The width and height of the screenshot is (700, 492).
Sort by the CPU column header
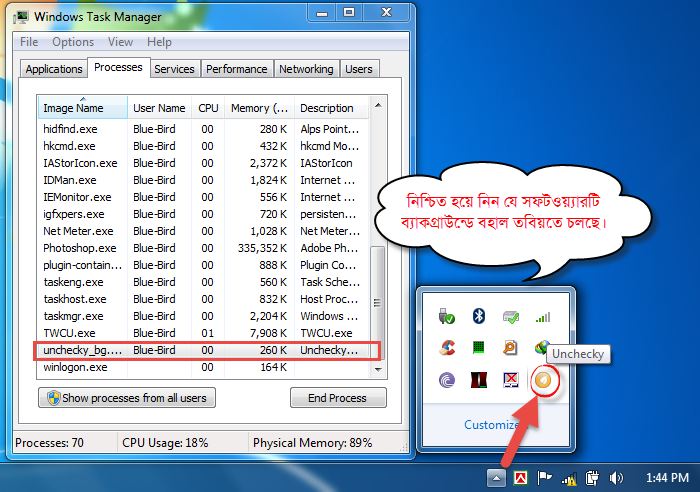(x=208, y=108)
